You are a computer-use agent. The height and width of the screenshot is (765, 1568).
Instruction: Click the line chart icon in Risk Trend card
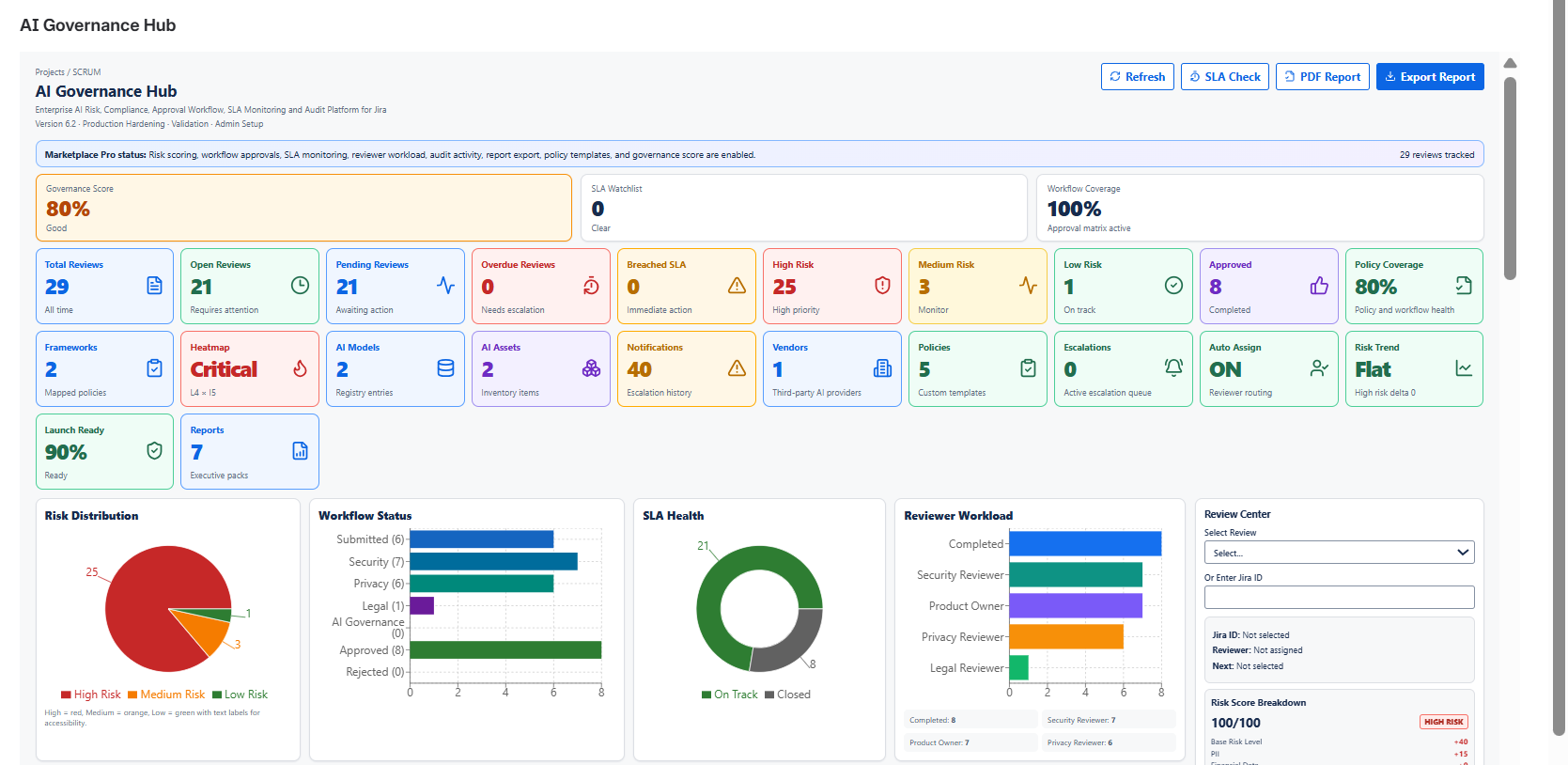click(1464, 368)
